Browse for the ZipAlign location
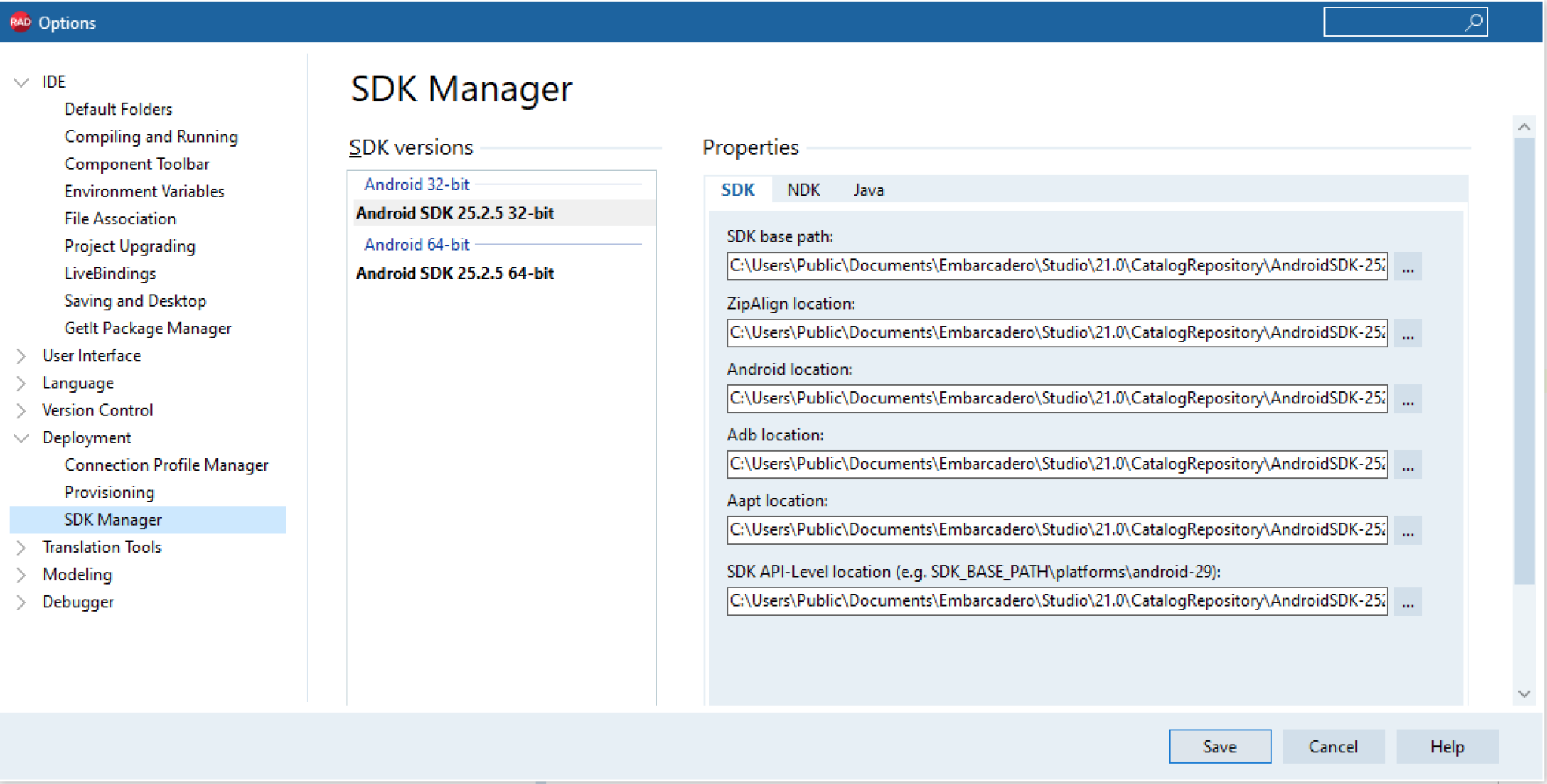This screenshot has height=784, width=1547. (x=1408, y=333)
